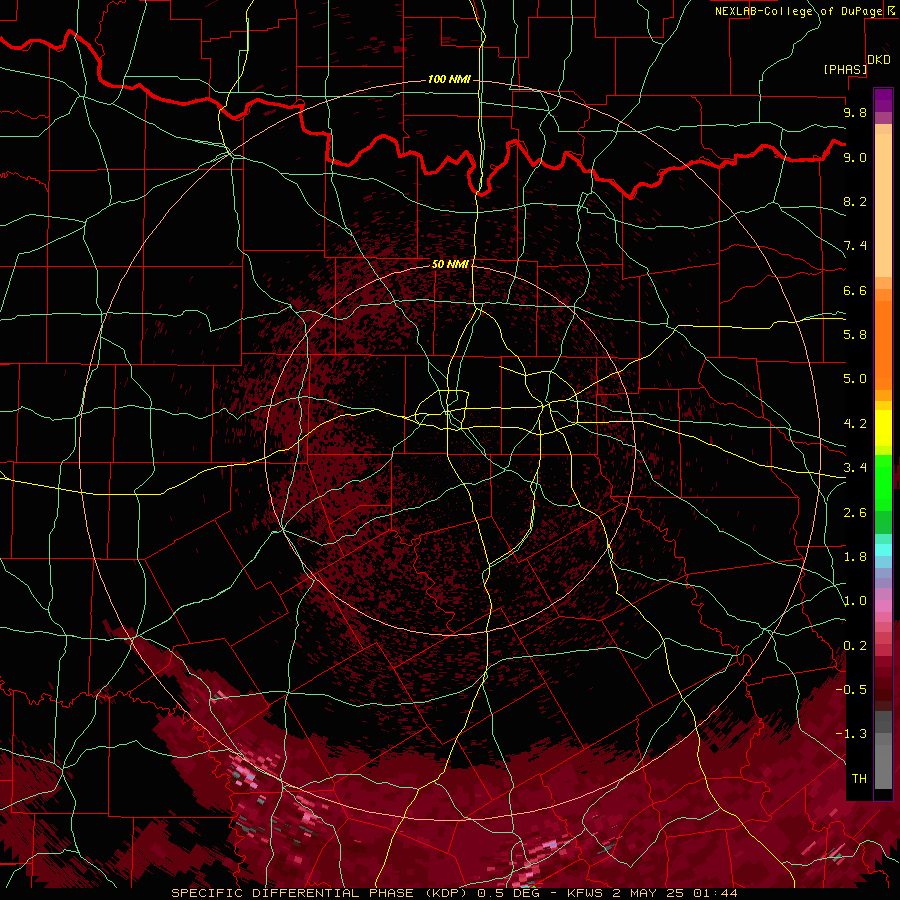
Task: Click the DKD unit label
Action: (x=879, y=60)
